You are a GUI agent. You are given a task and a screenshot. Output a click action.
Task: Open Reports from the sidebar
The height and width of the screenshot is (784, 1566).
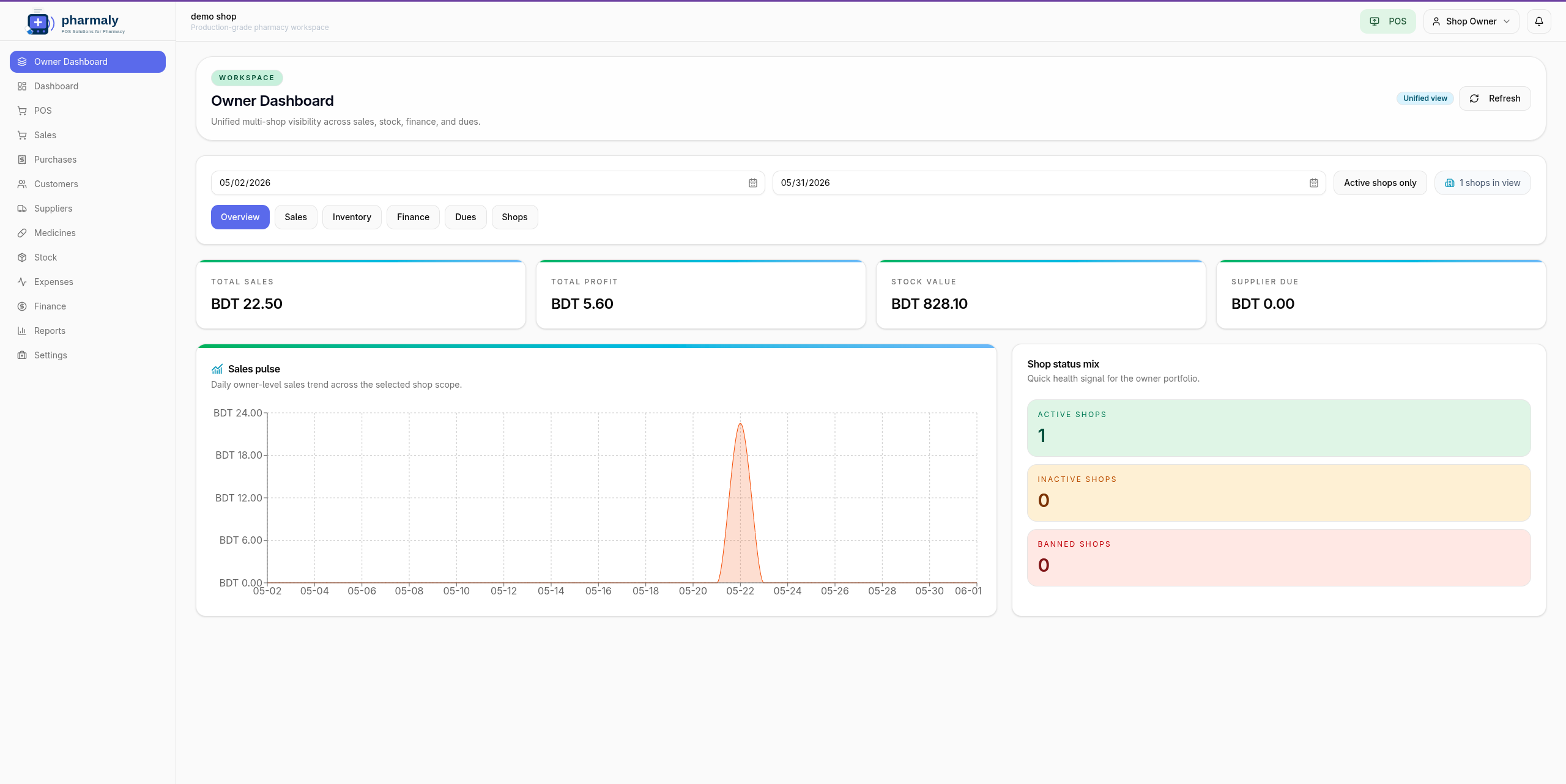(87, 331)
